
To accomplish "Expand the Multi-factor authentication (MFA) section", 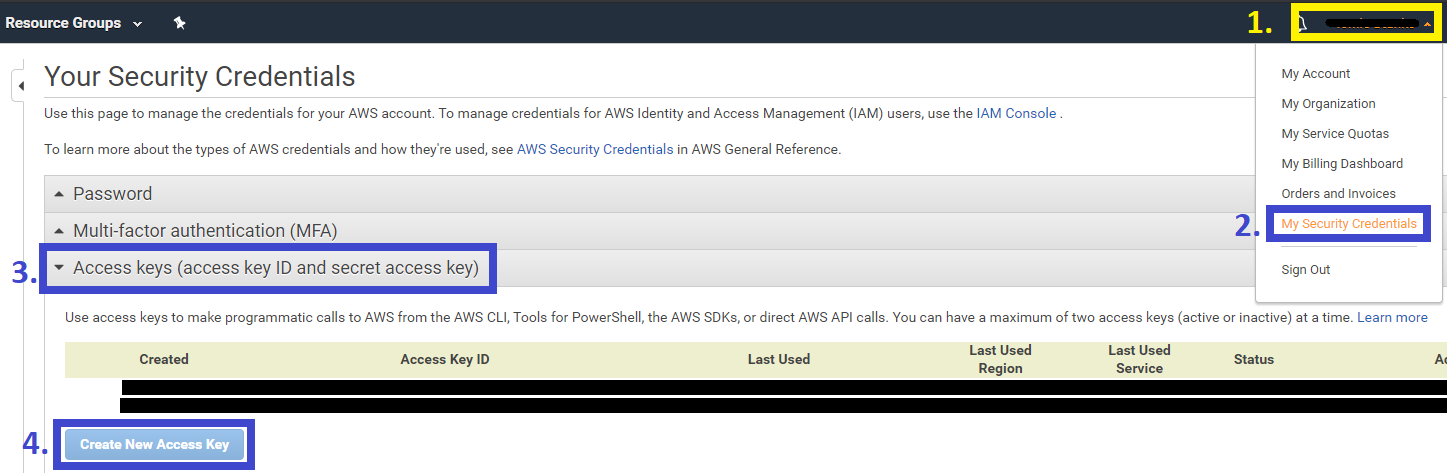I will coord(204,231).
